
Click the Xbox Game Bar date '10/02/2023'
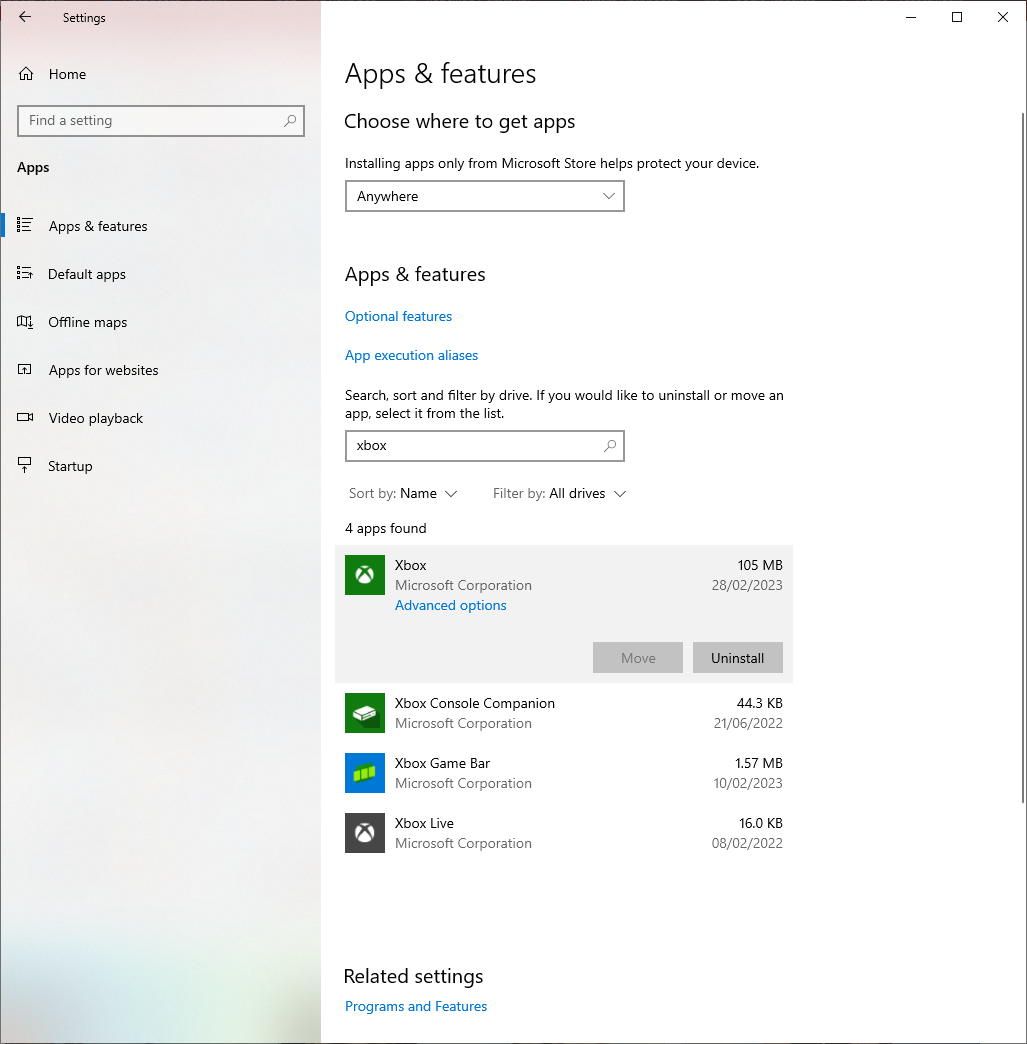click(748, 783)
